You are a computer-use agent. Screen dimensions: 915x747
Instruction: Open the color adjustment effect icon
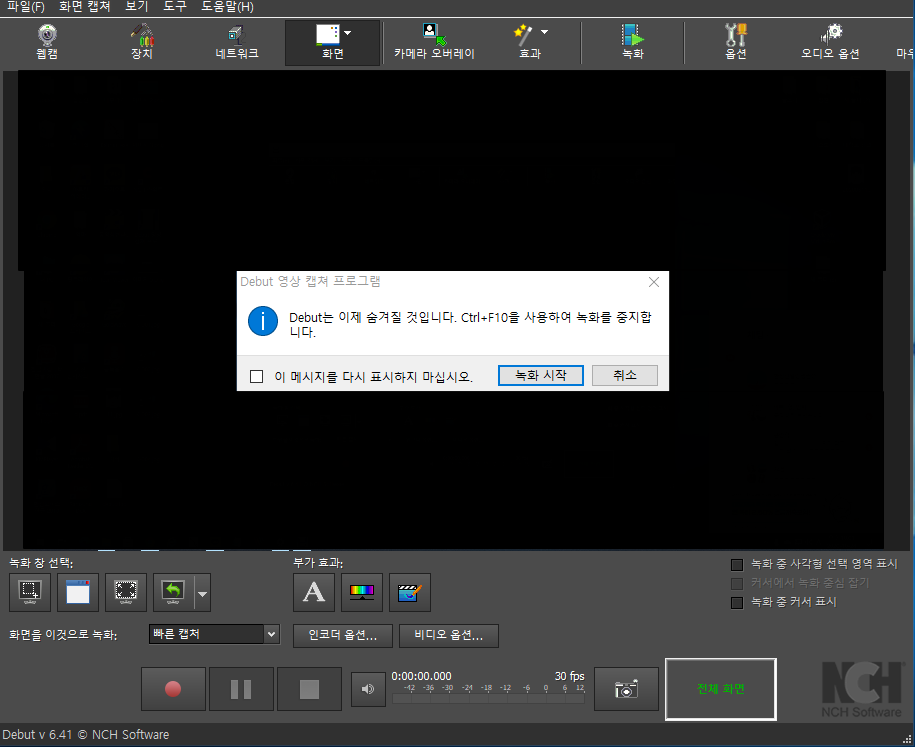(362, 592)
